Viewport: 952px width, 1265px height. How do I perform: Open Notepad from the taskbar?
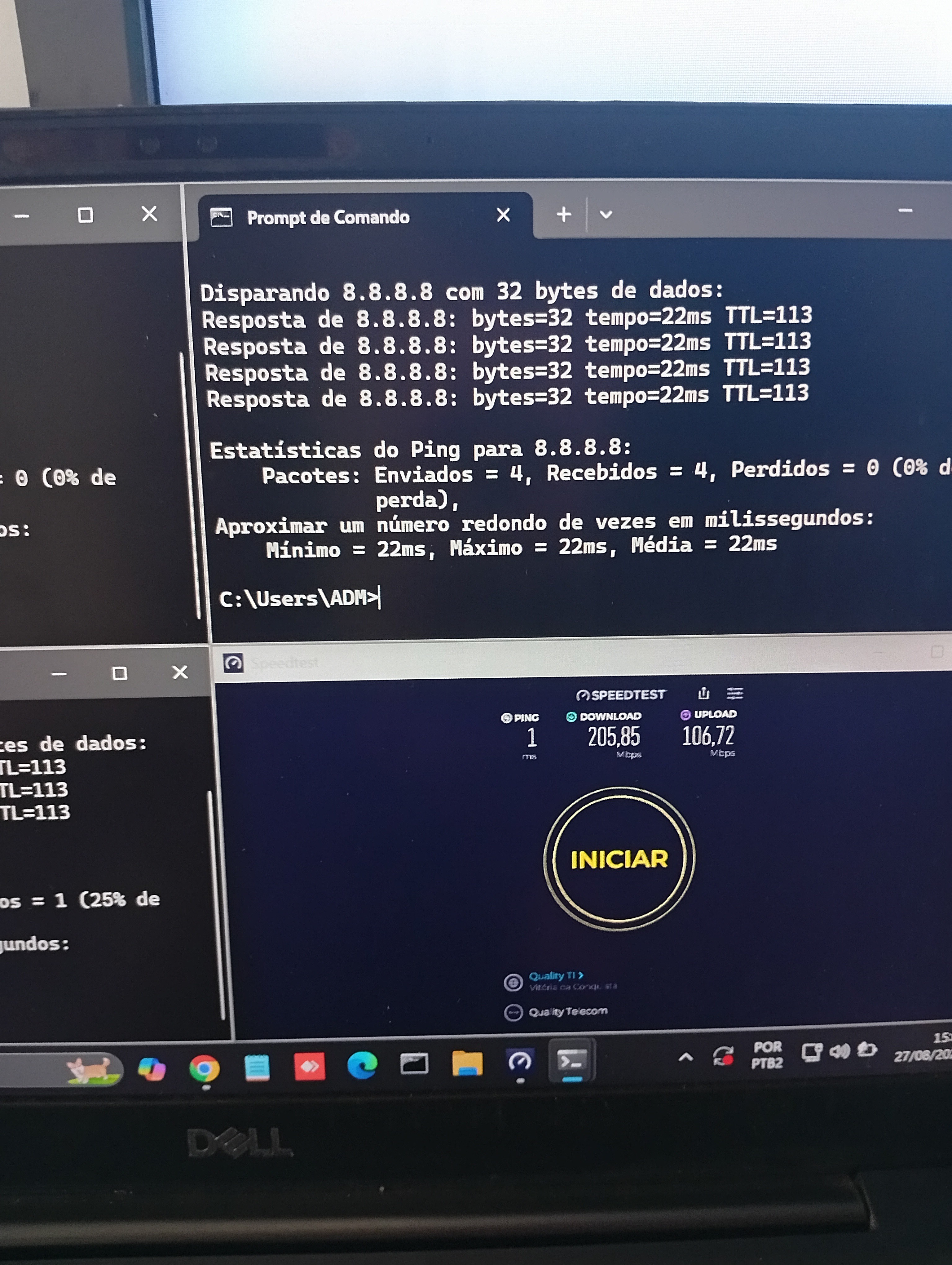point(257,1067)
